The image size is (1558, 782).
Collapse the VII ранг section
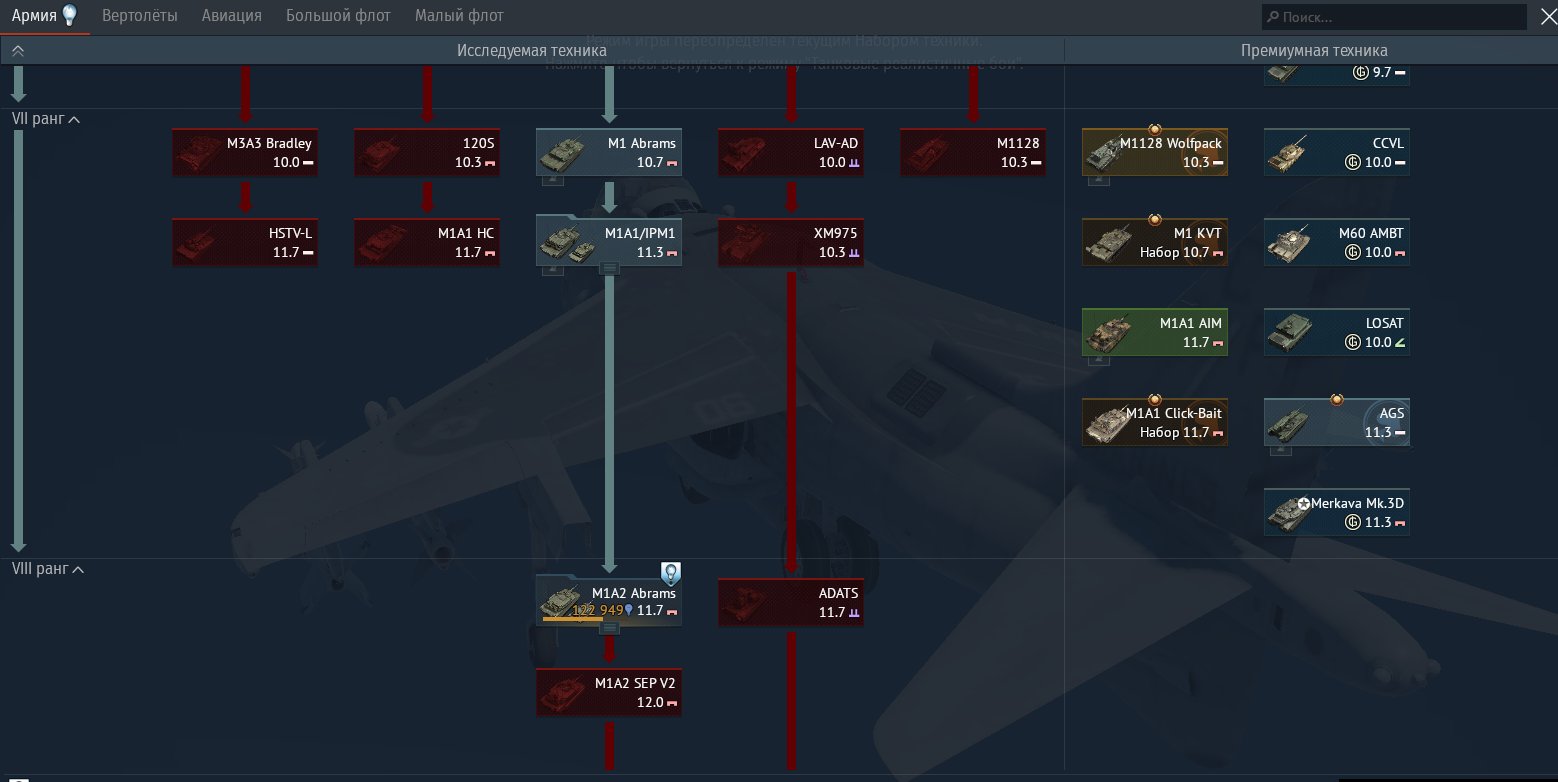75,119
